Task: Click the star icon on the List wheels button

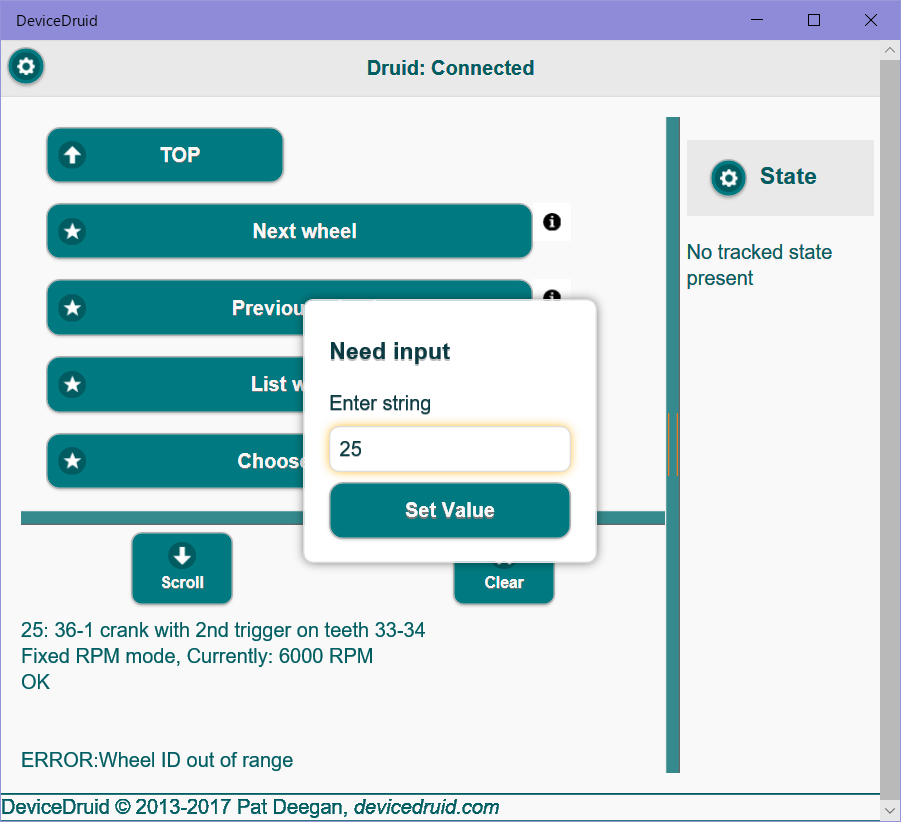Action: pyautogui.click(x=71, y=384)
